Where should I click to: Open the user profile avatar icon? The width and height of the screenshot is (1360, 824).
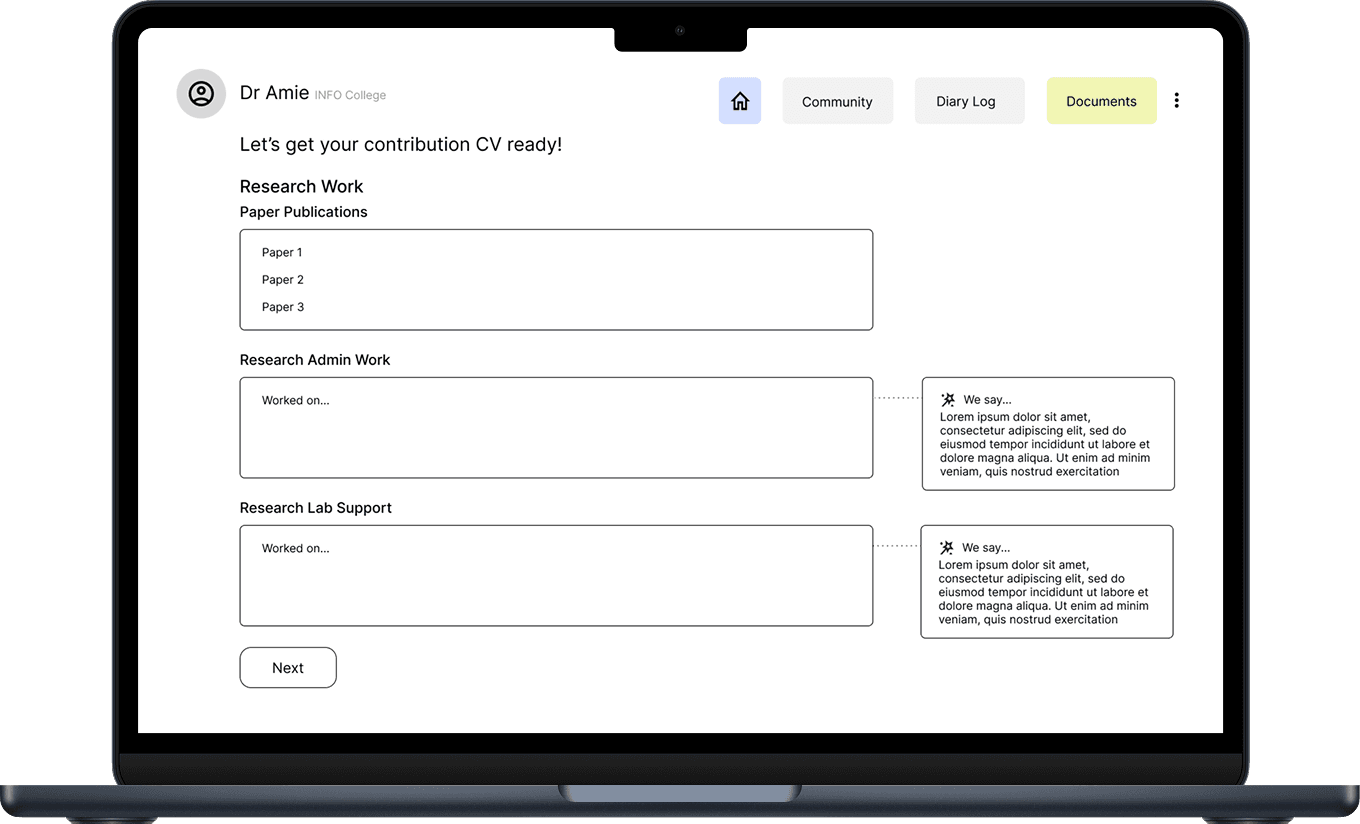(201, 93)
